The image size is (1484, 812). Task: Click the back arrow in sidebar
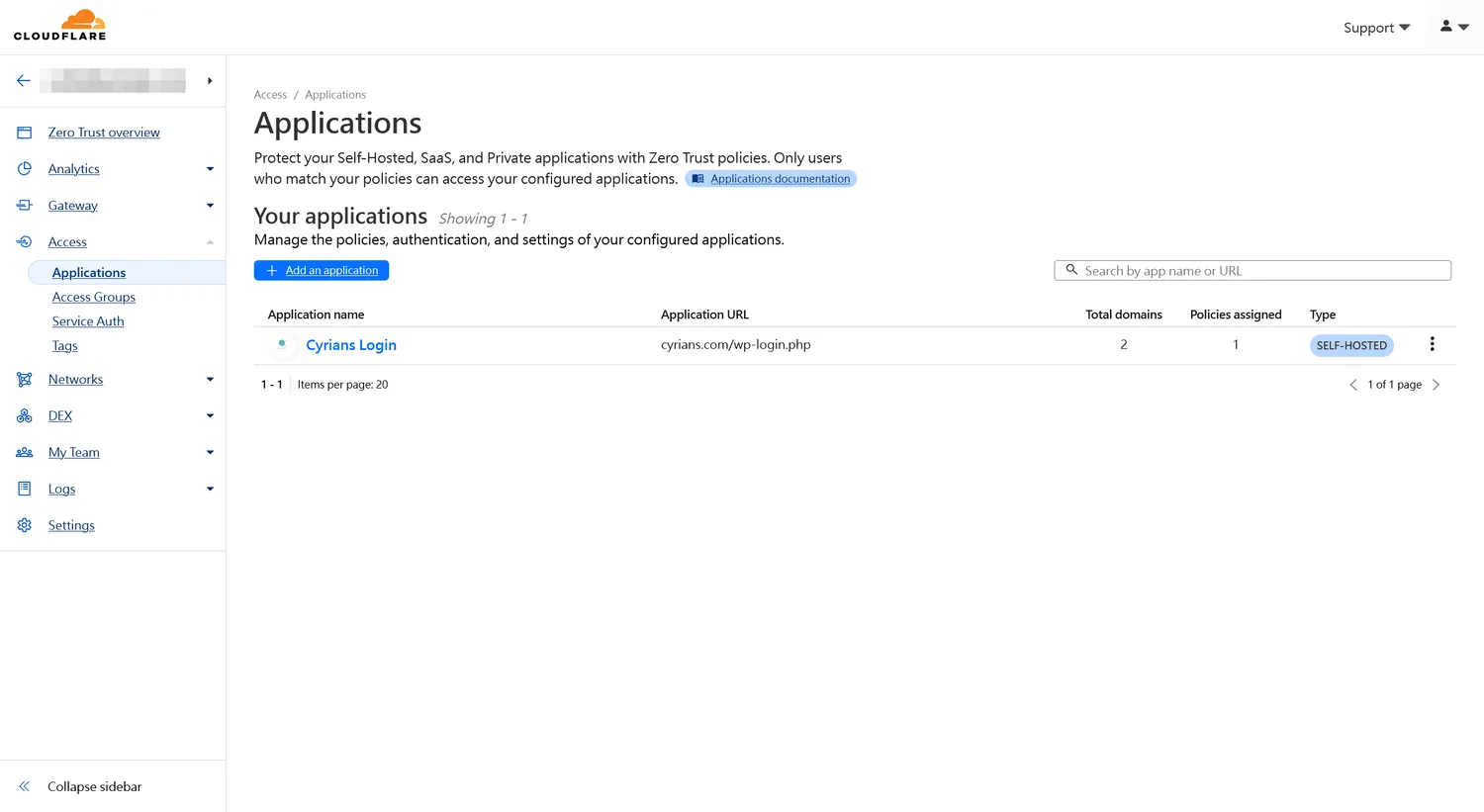click(x=24, y=81)
